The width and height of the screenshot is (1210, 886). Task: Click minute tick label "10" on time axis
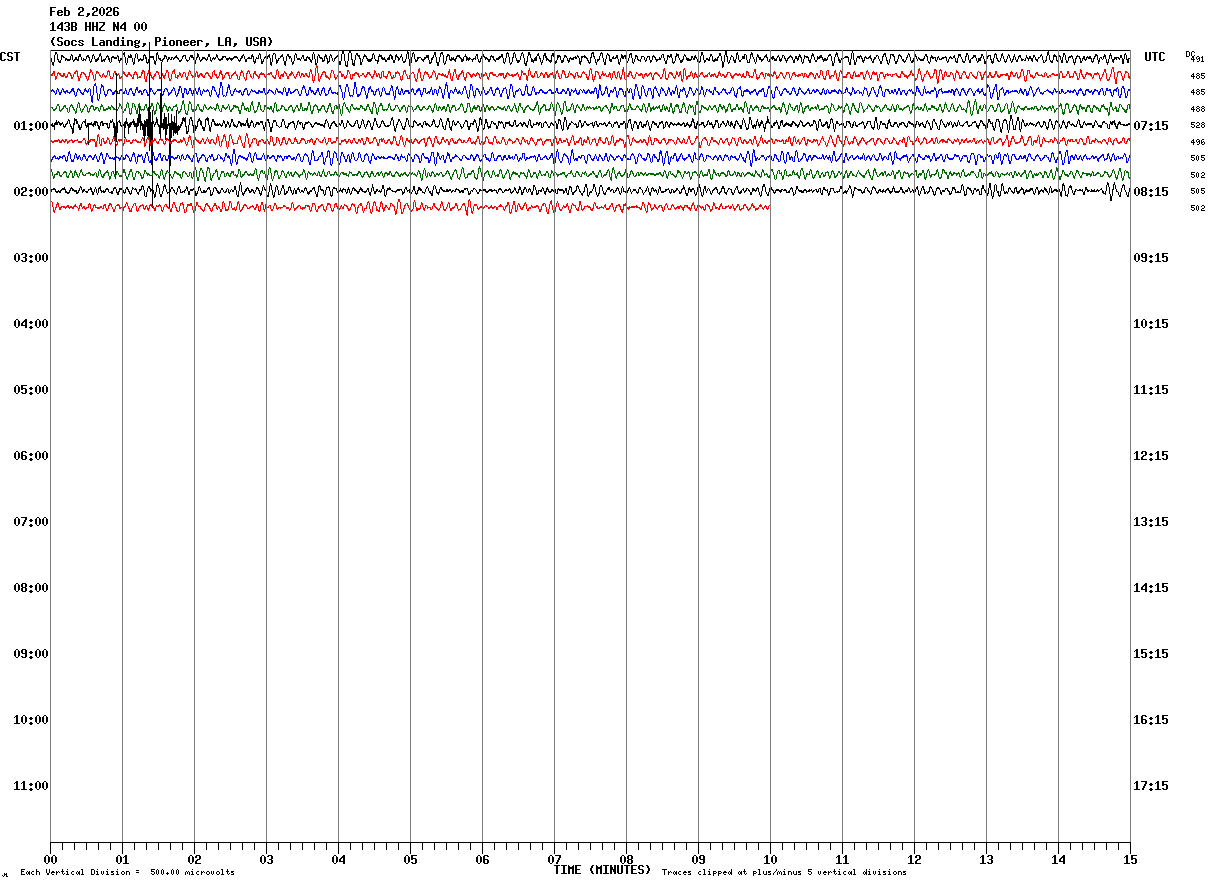[x=770, y=860]
